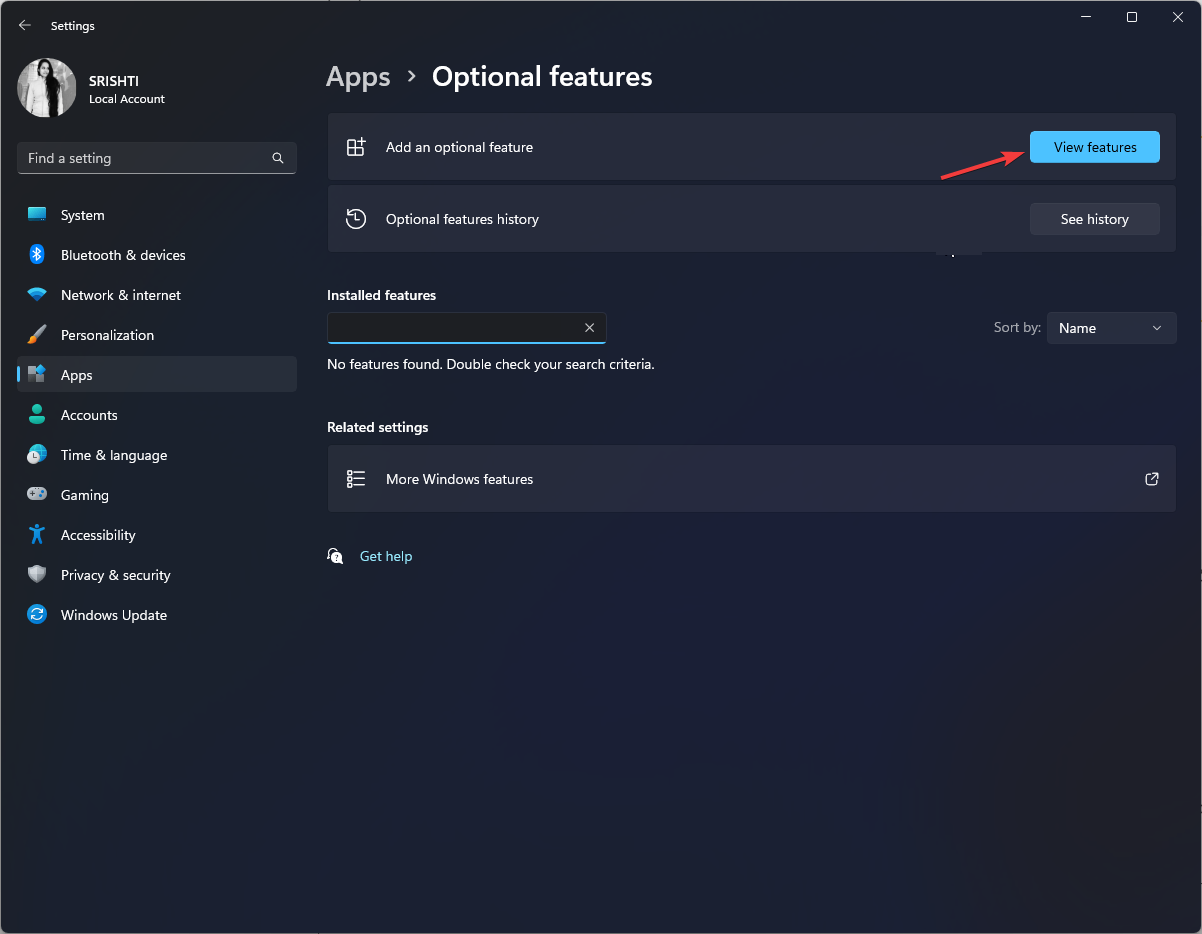Open the System settings category
1202x934 pixels.
pyautogui.click(x=157, y=215)
